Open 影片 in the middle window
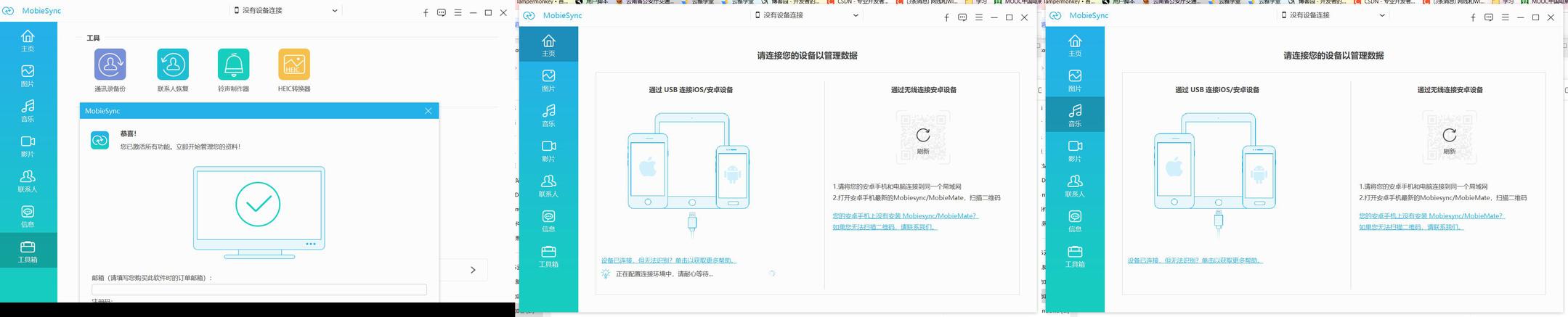This screenshot has width=1568, height=317. (548, 150)
